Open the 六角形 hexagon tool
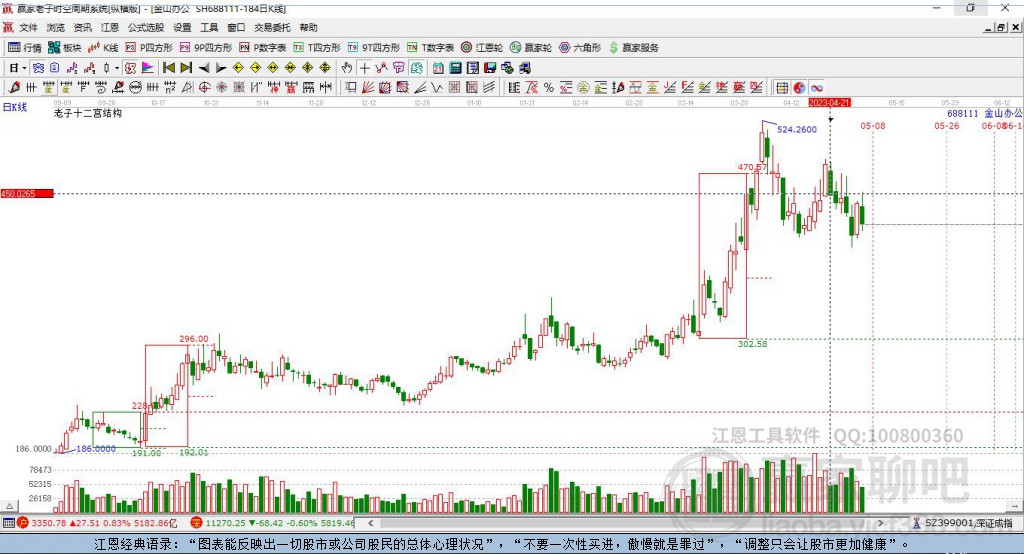 point(580,48)
